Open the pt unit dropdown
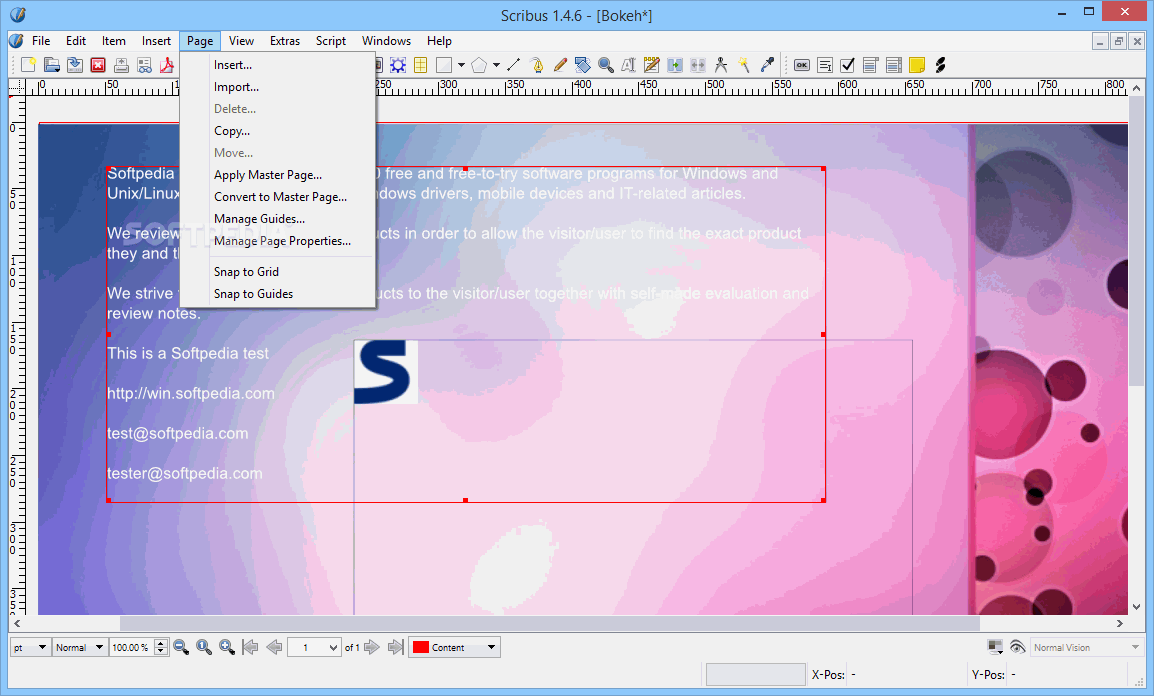 pyautogui.click(x=30, y=647)
